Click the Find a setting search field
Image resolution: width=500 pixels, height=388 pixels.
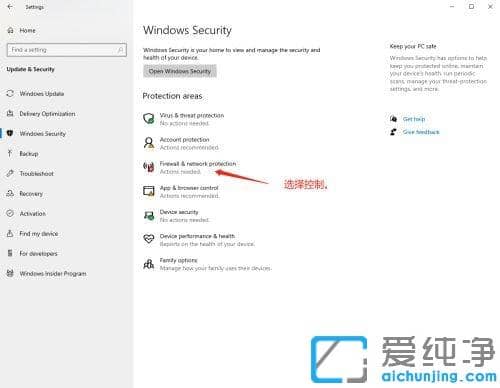[x=67, y=50]
